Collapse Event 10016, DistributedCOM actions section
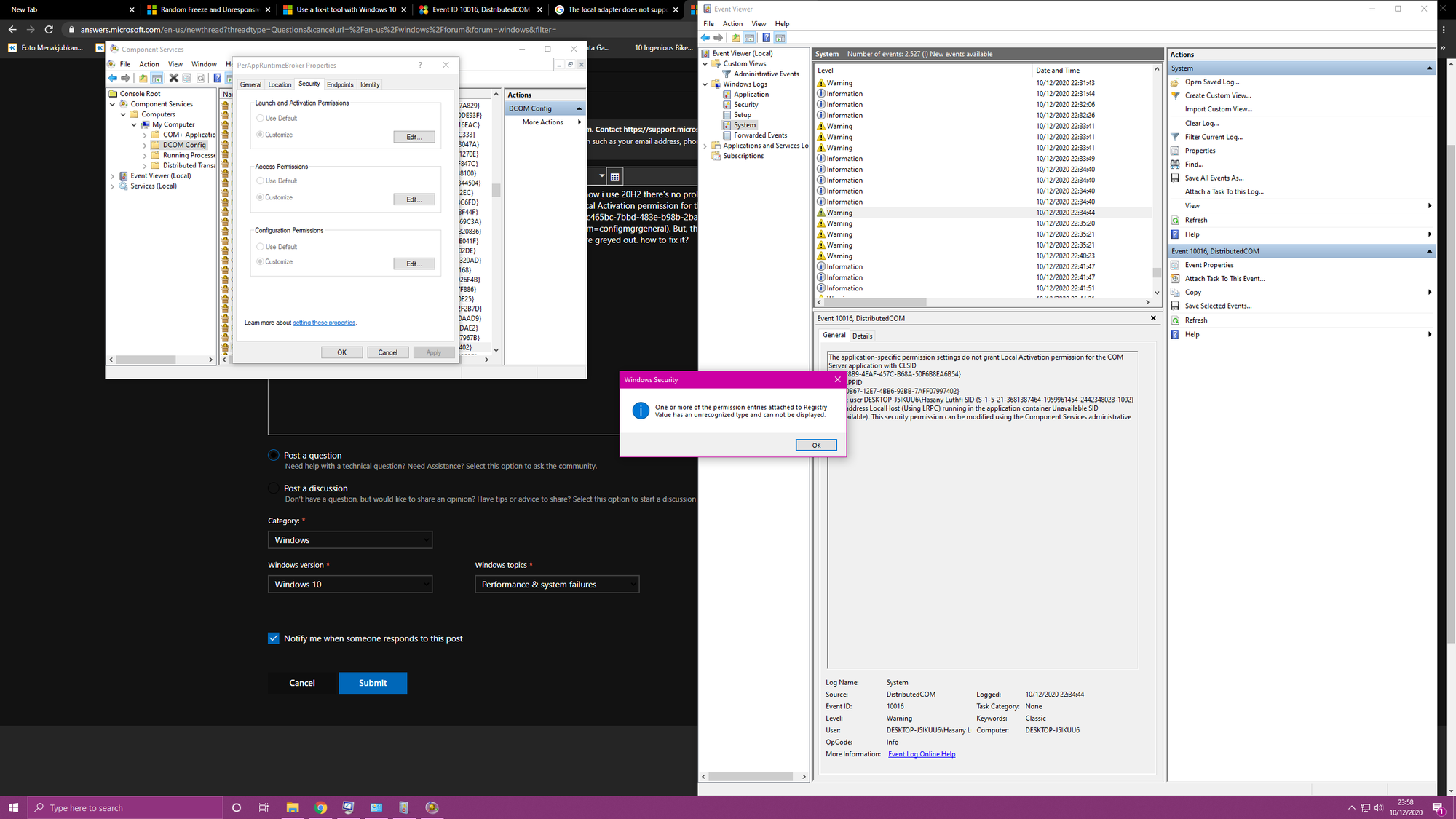The image size is (1456, 819). point(1429,251)
